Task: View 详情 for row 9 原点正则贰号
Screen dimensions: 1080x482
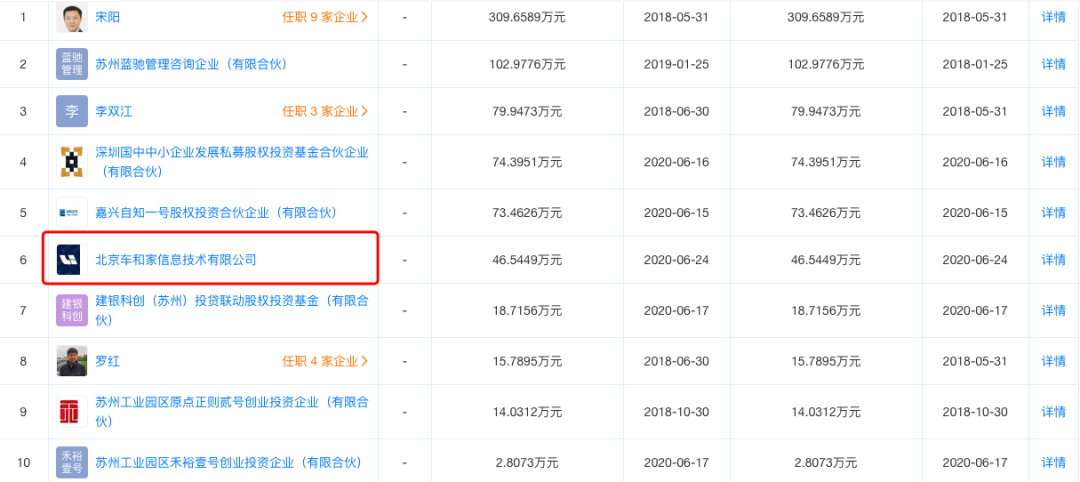Action: (x=1053, y=411)
